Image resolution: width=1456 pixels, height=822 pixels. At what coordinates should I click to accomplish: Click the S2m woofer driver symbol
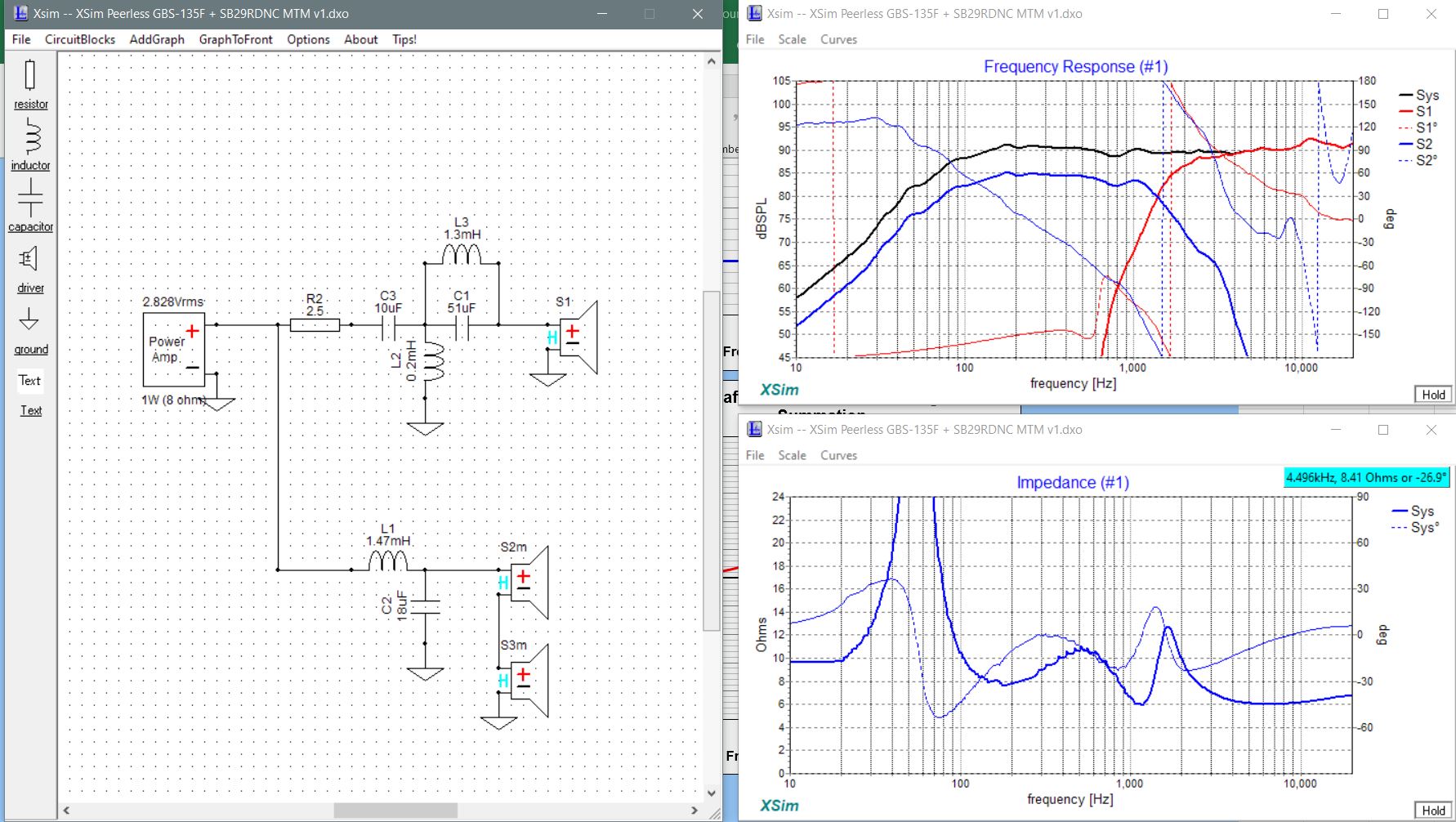coord(529,582)
